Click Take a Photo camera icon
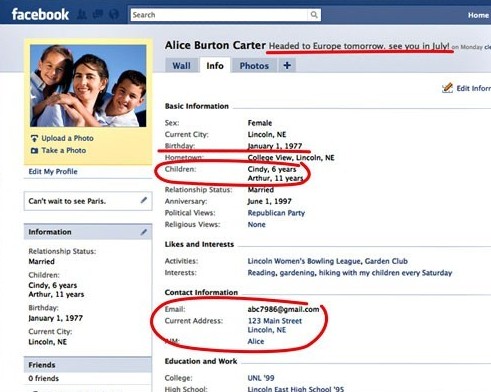The image size is (491, 392). (34, 151)
